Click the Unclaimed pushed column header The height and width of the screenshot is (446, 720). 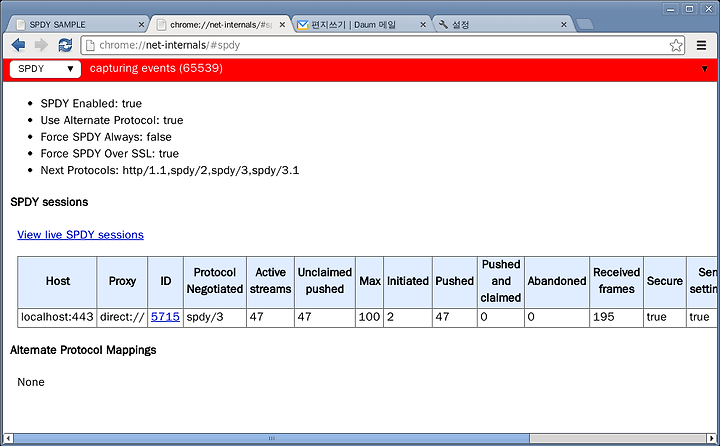click(325, 281)
